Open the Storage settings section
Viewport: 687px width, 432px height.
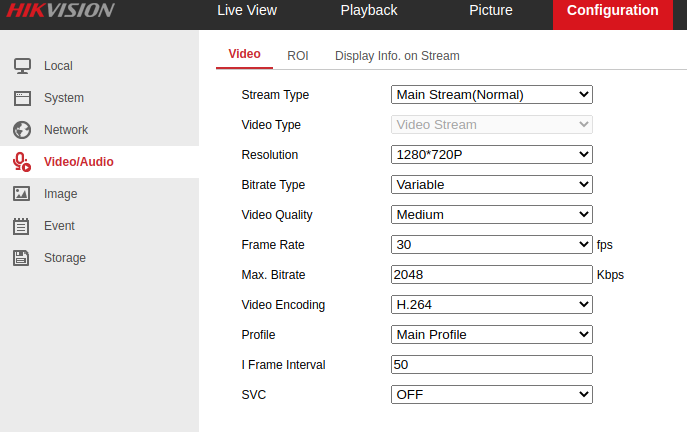(99, 258)
